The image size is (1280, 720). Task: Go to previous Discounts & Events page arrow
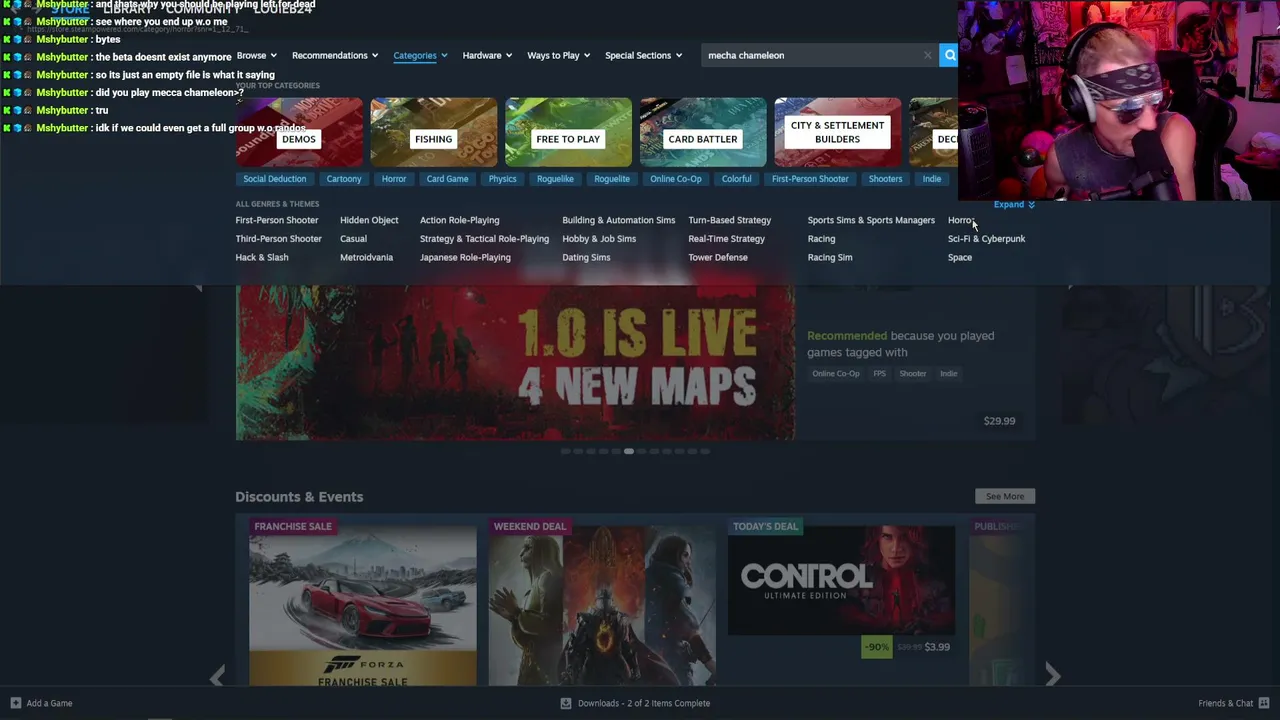tap(217, 676)
